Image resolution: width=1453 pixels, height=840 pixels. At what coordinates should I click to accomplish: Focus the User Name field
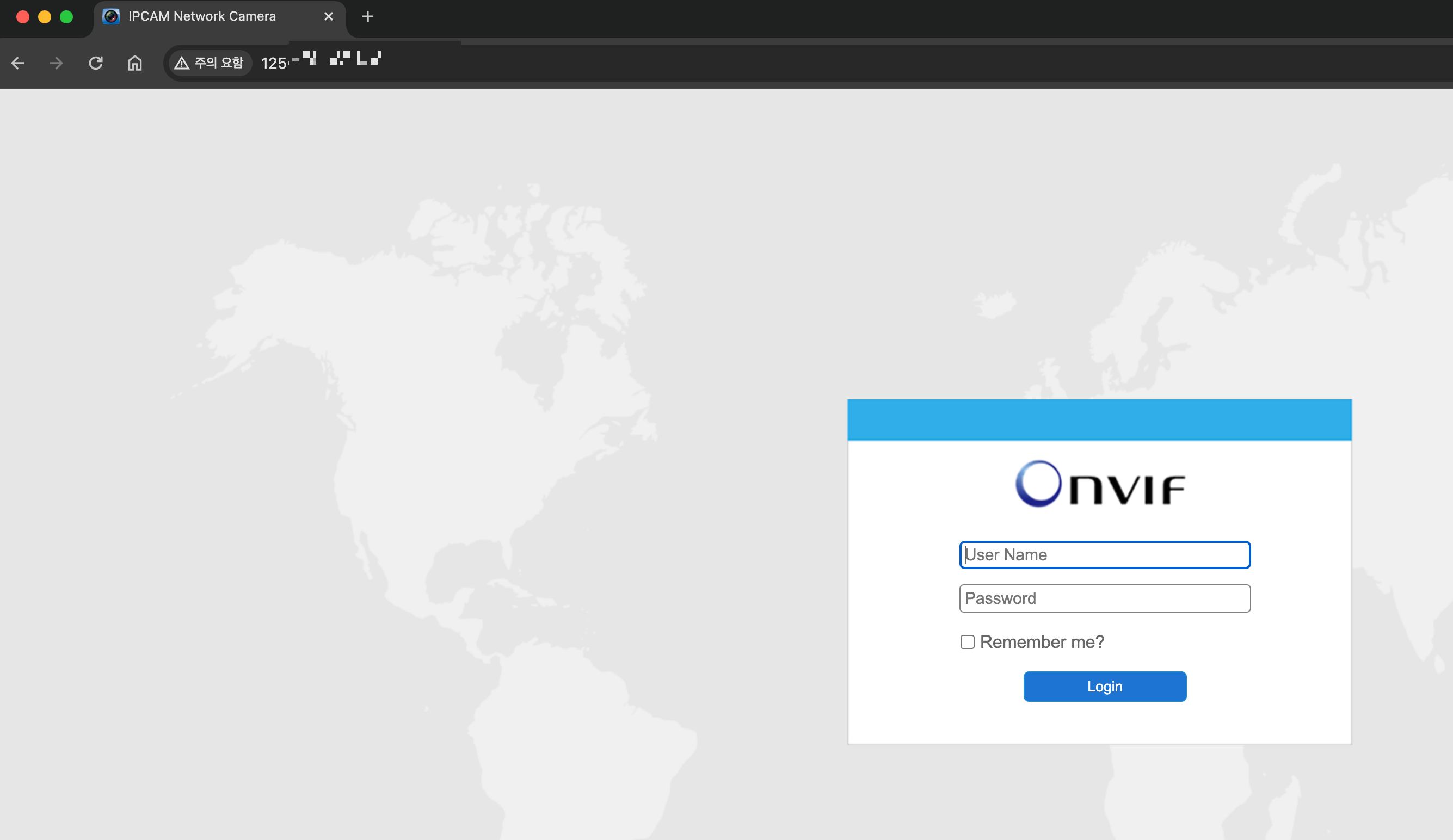pyautogui.click(x=1105, y=554)
